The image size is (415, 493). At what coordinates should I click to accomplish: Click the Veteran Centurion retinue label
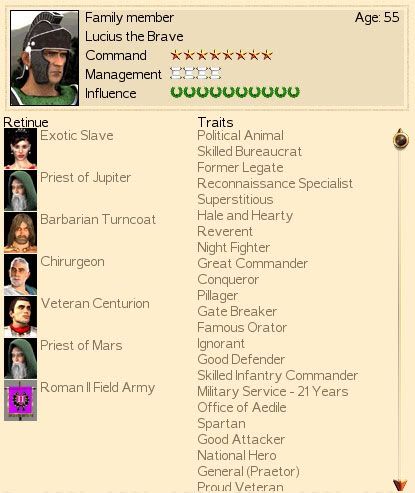(x=95, y=304)
